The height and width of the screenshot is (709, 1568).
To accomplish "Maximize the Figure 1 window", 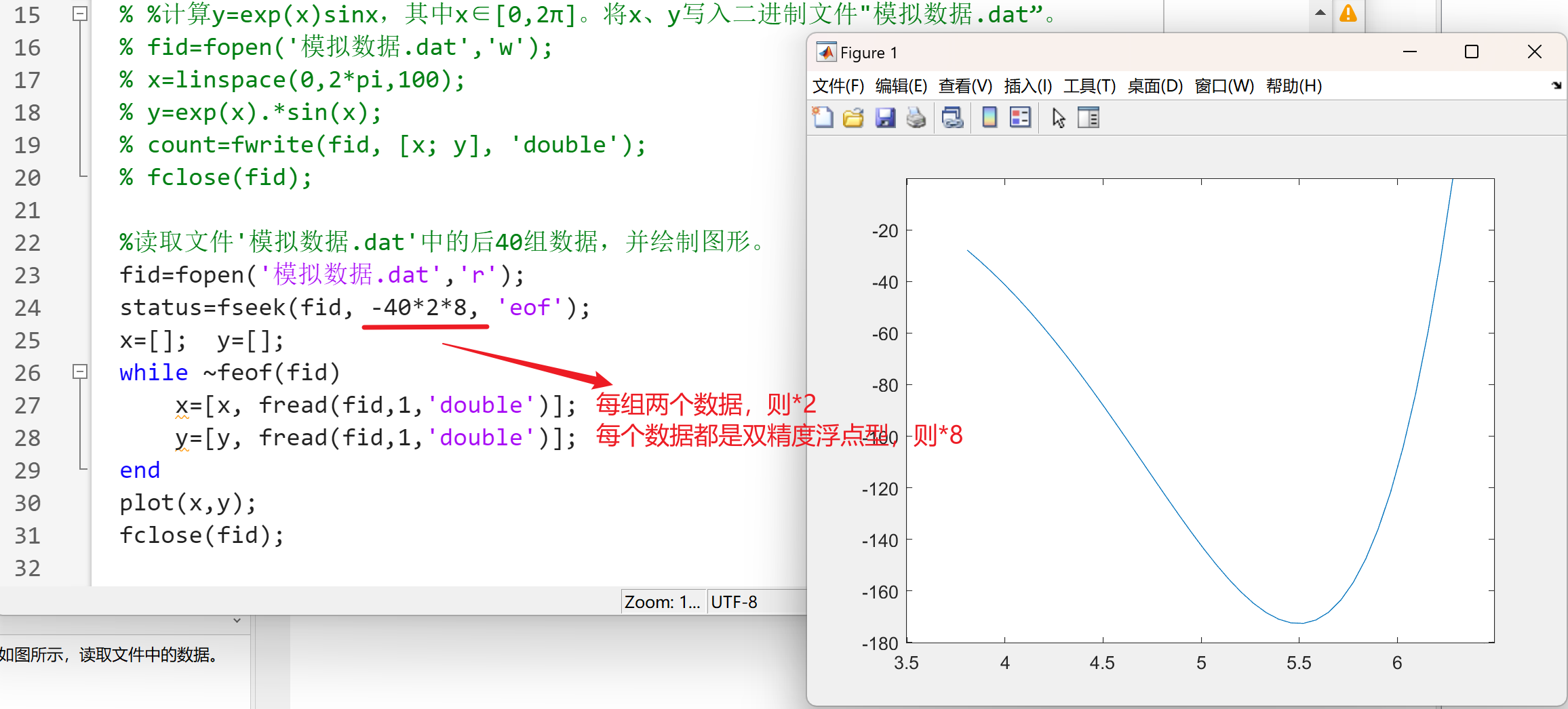I will [1472, 52].
